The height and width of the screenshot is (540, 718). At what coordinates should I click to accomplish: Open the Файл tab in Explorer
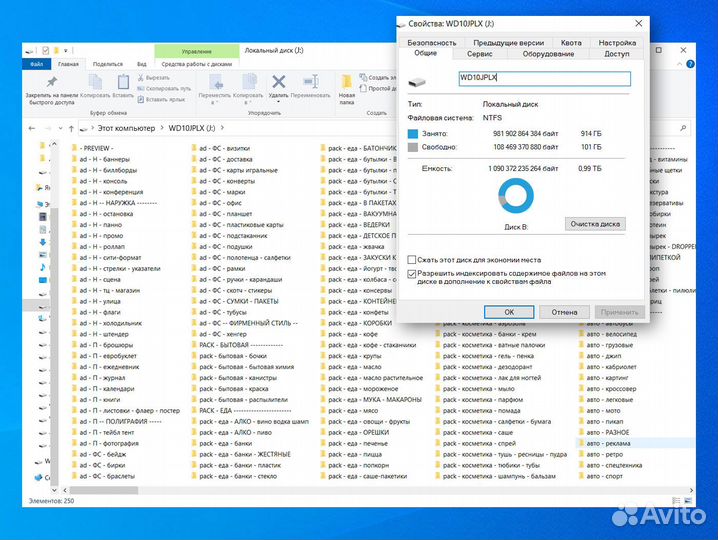(36, 64)
